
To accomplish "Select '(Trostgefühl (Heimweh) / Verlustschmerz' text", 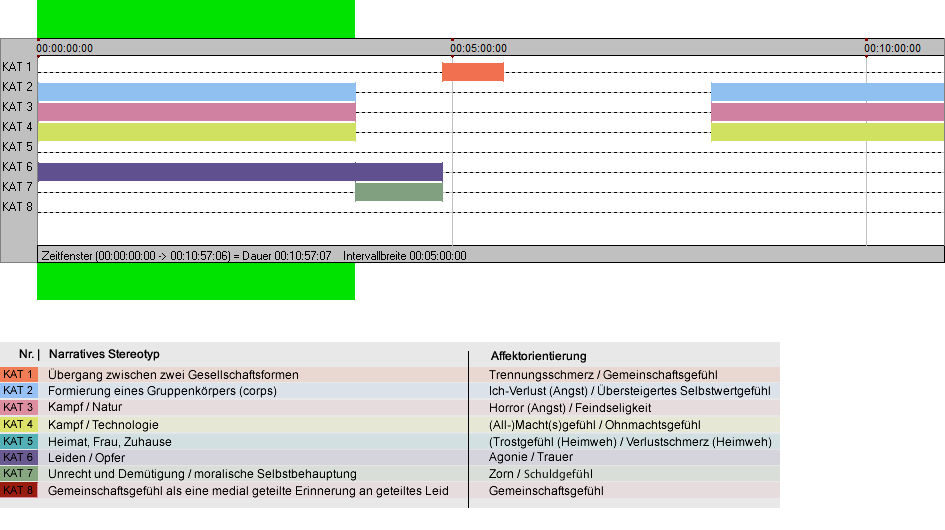I will point(599,442).
